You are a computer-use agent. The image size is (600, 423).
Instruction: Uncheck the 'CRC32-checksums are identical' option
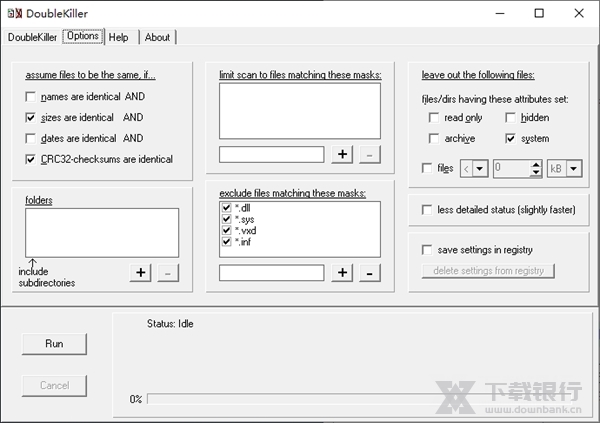(31, 159)
